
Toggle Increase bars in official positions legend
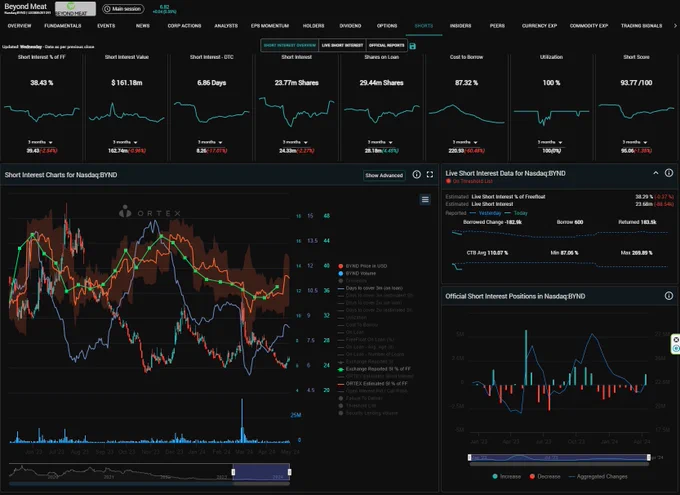(507, 476)
